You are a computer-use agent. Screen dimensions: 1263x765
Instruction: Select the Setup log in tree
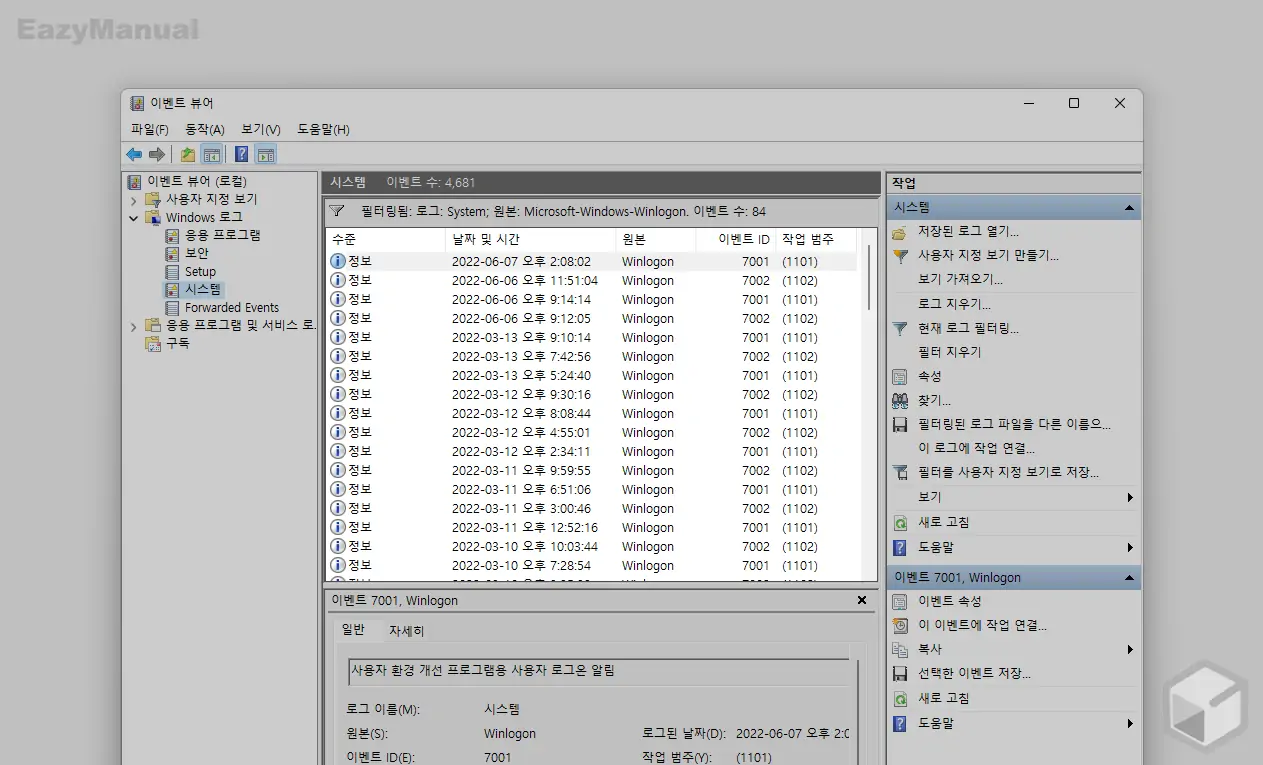200,271
